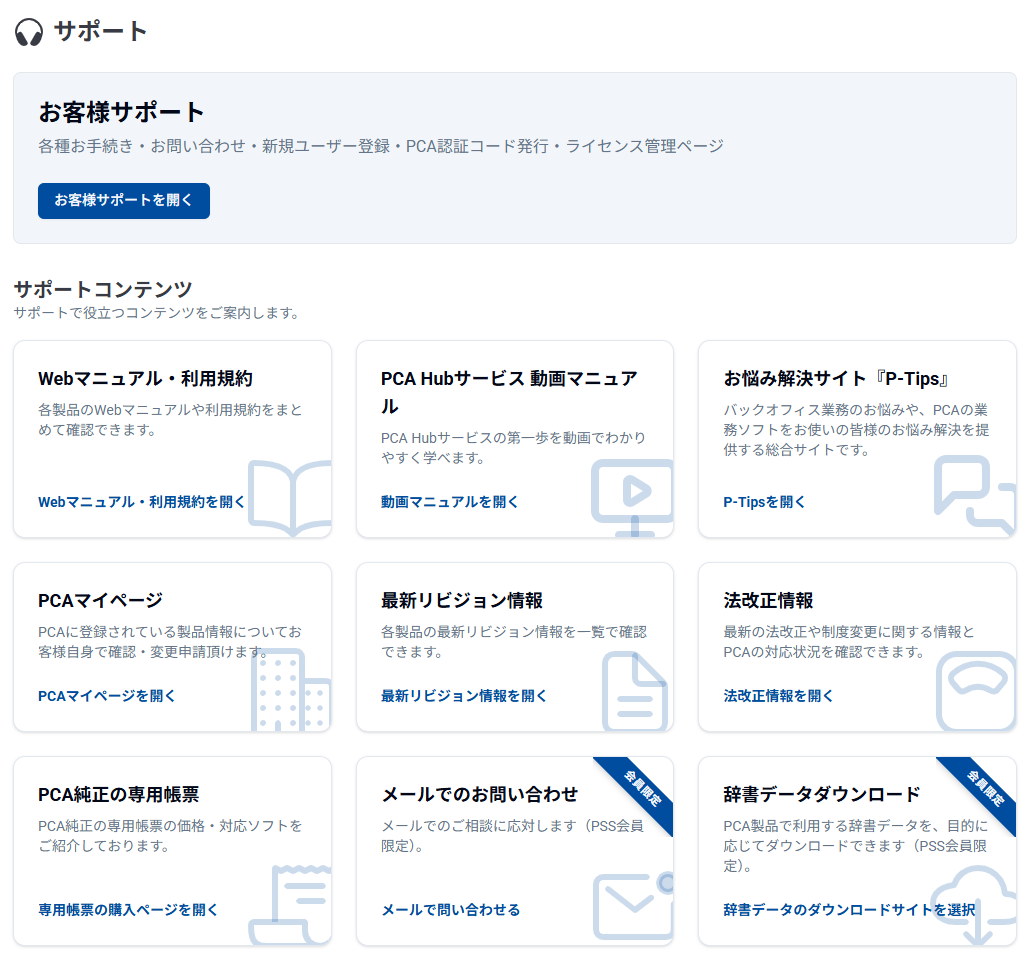Click the headphone support icon
1030x968 pixels.
(x=29, y=32)
